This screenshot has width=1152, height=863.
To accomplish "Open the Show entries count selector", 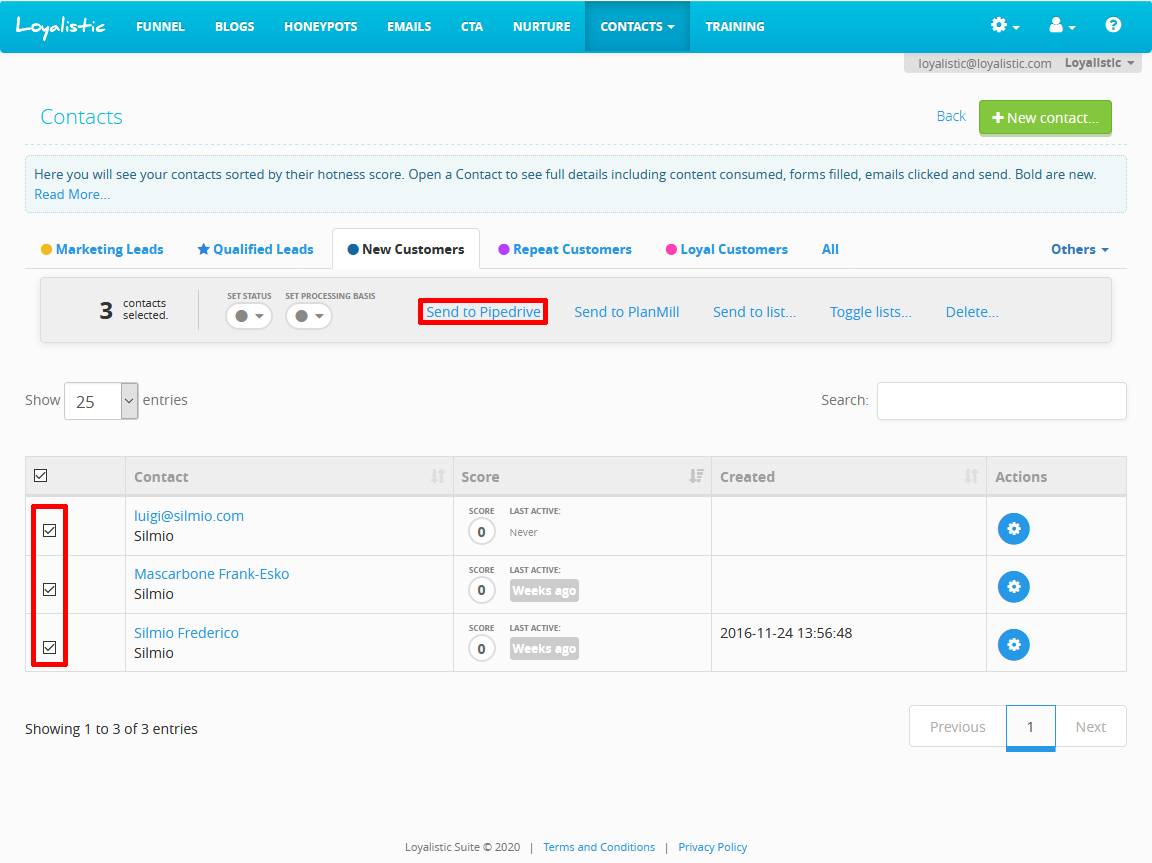I will tap(100, 400).
